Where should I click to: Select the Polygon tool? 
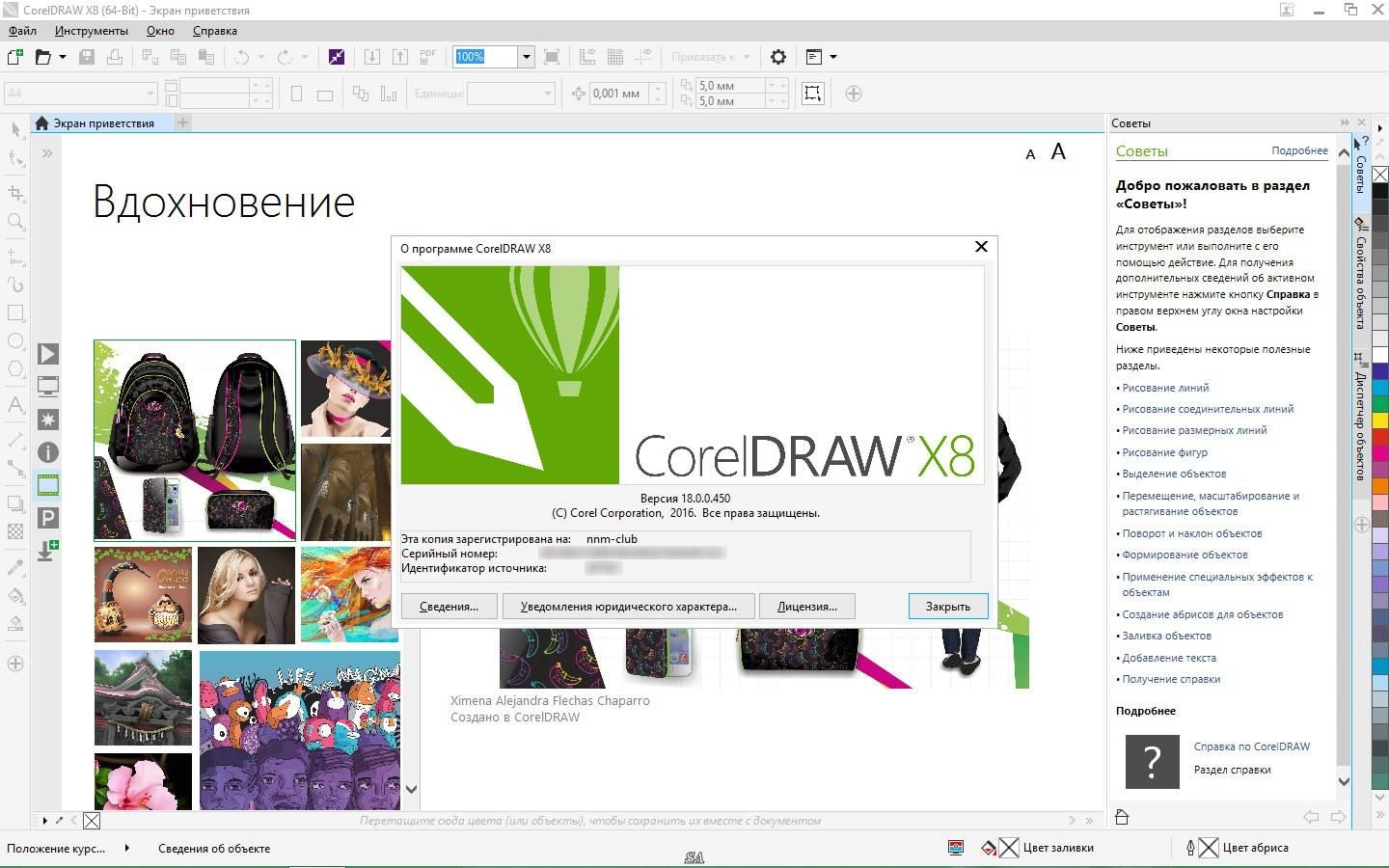tap(15, 369)
